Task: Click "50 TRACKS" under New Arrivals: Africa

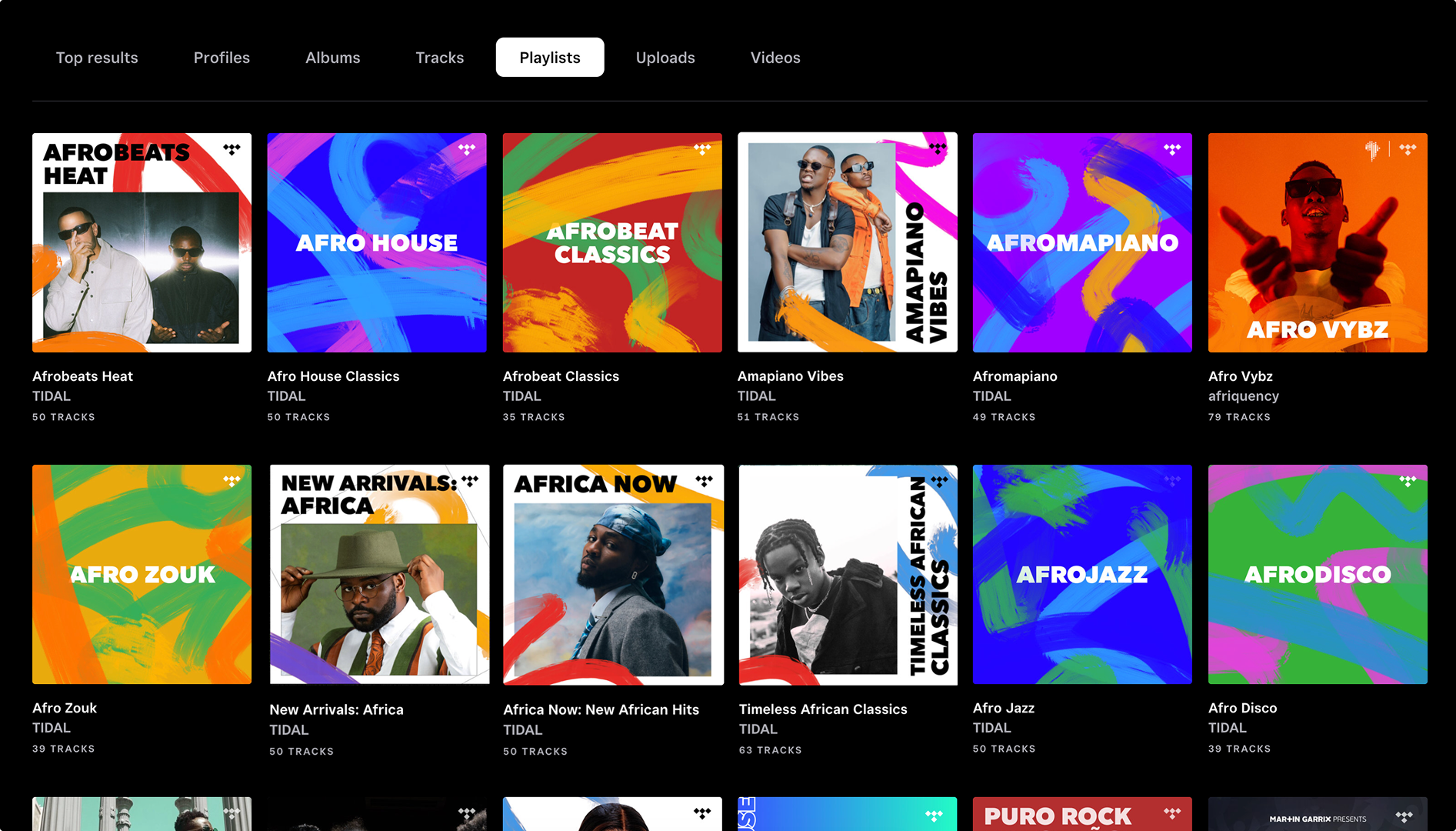Action: [302, 752]
